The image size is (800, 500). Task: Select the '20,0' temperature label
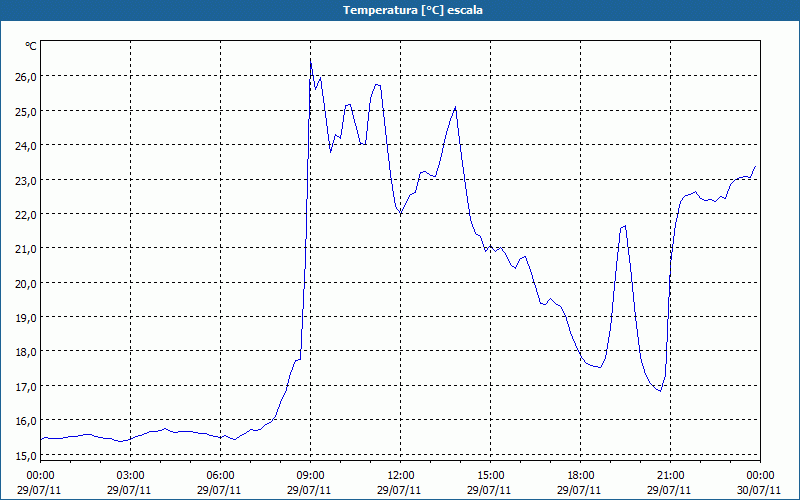(26, 284)
